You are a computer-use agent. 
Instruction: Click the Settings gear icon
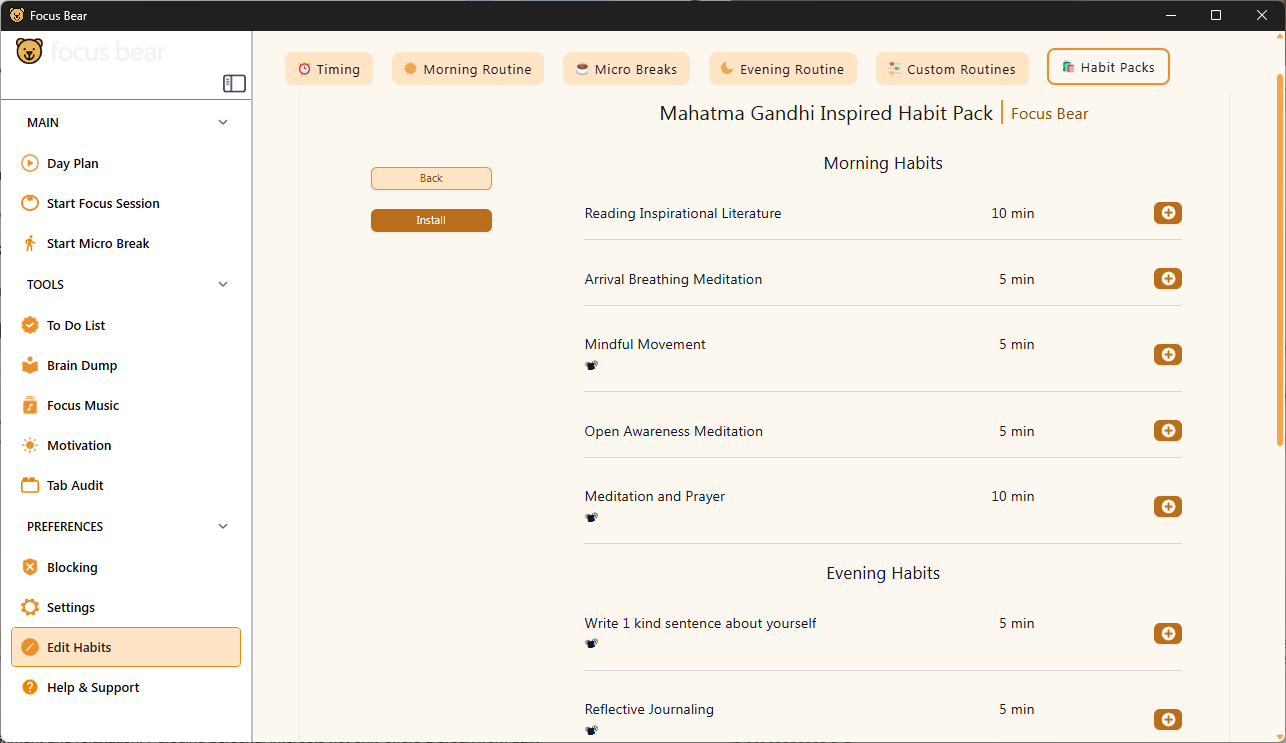click(30, 607)
